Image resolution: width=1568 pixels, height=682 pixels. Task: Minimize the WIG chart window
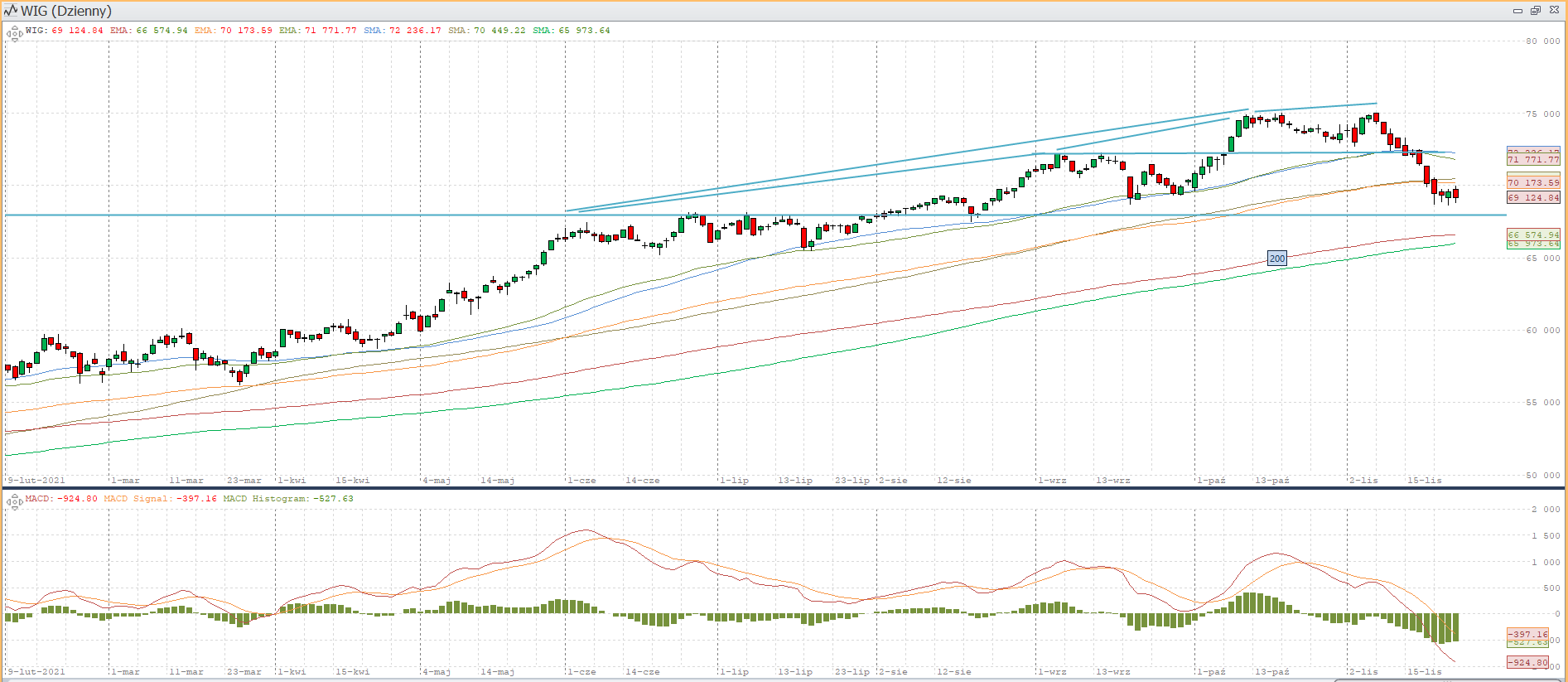(x=1517, y=11)
